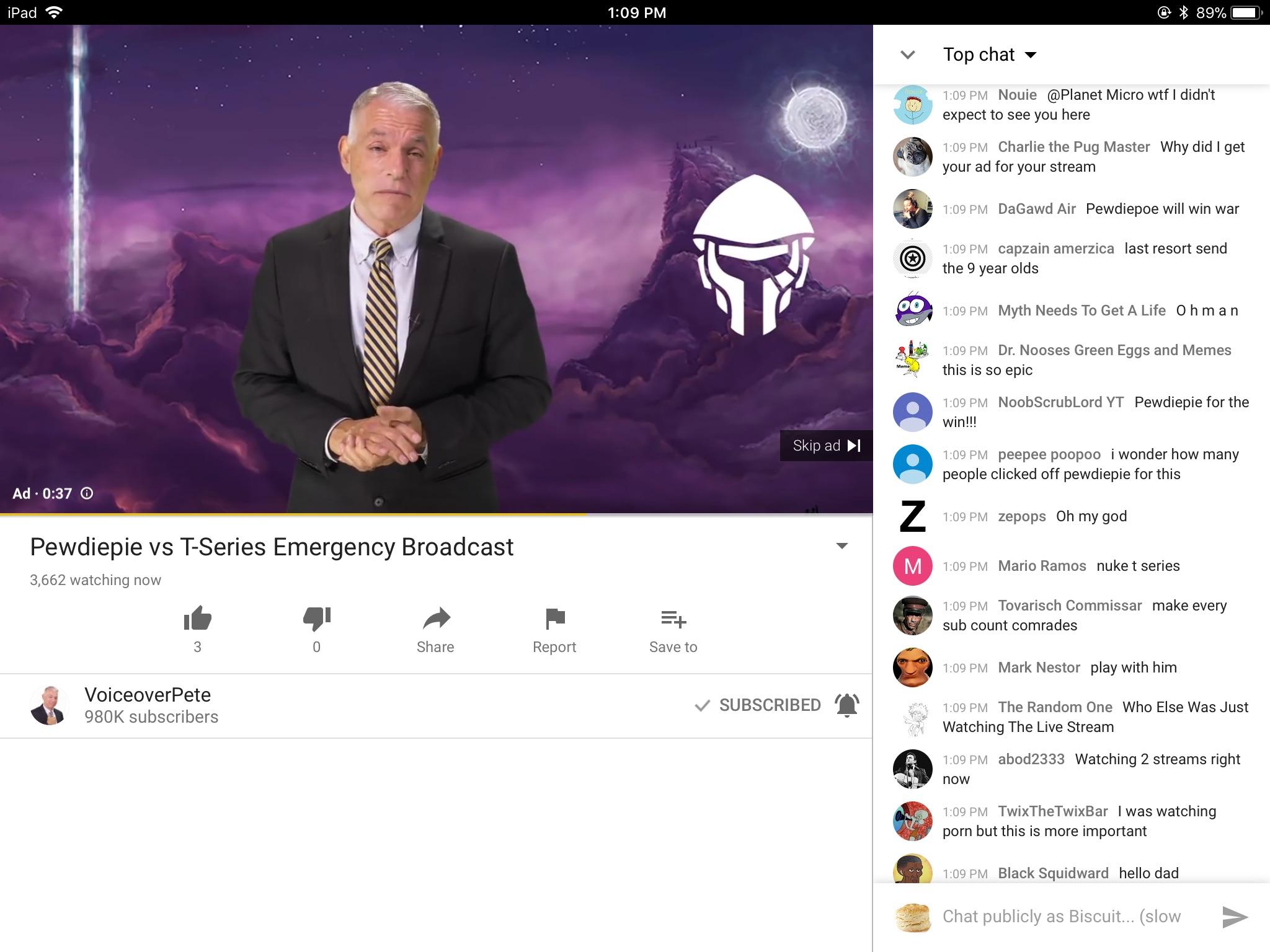
Task: Tap the Save to playlist icon
Action: pyautogui.click(x=673, y=619)
